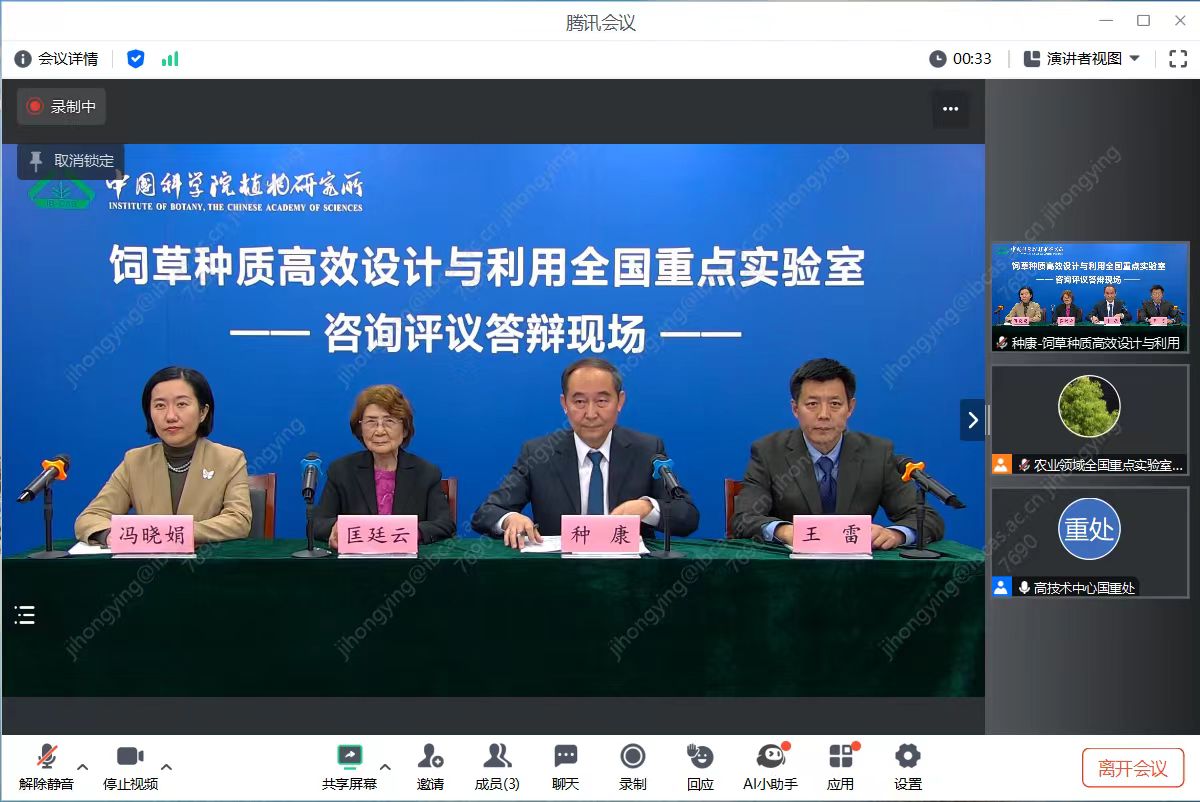
Task: Unpin video with 取消锁定
Action: pos(71,161)
